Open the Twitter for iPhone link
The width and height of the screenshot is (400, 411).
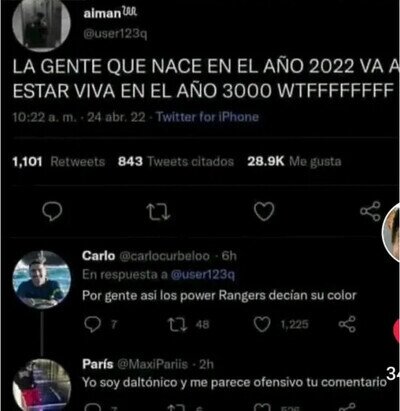(208, 117)
